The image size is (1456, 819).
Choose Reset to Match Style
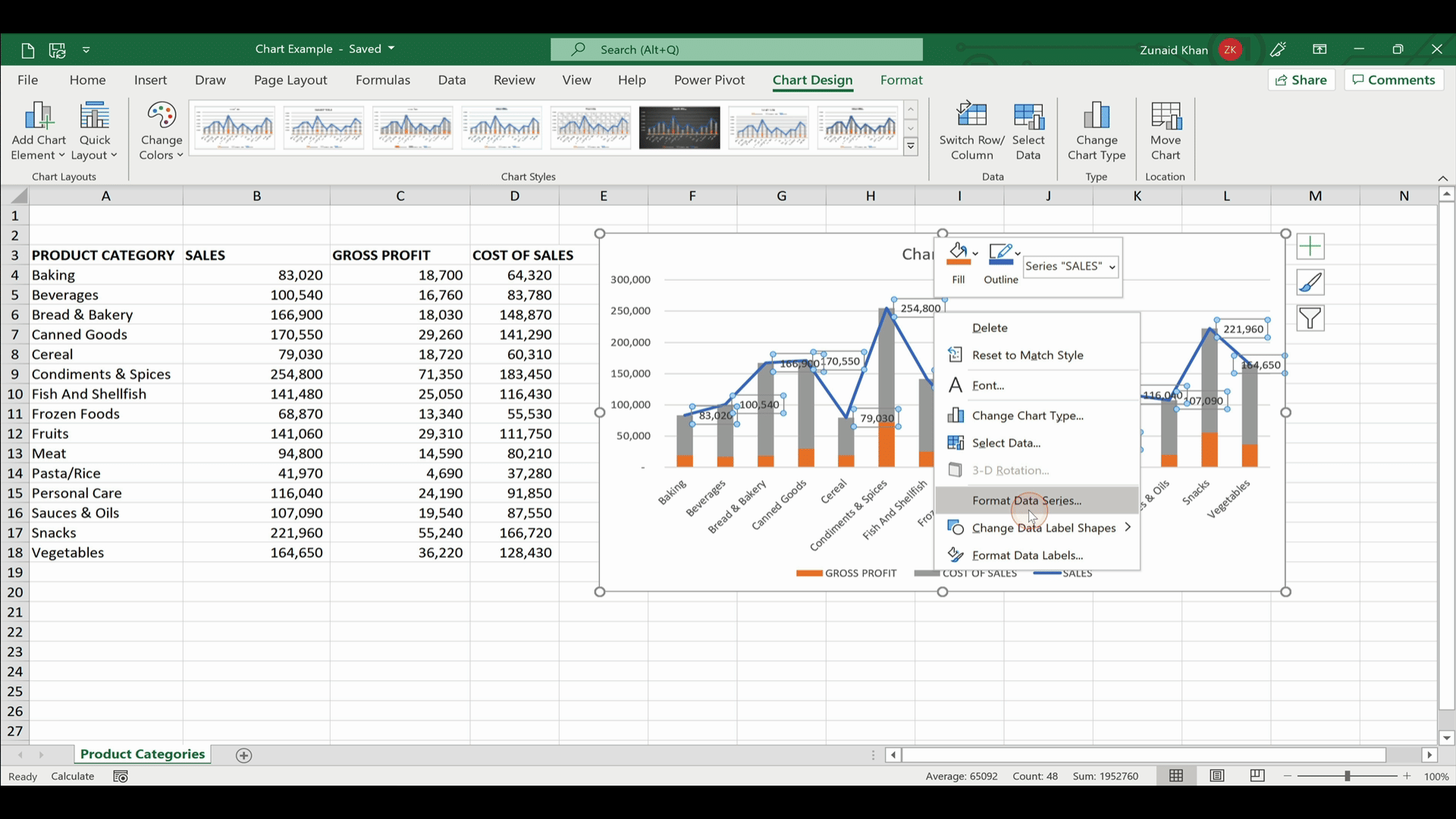point(1037,355)
